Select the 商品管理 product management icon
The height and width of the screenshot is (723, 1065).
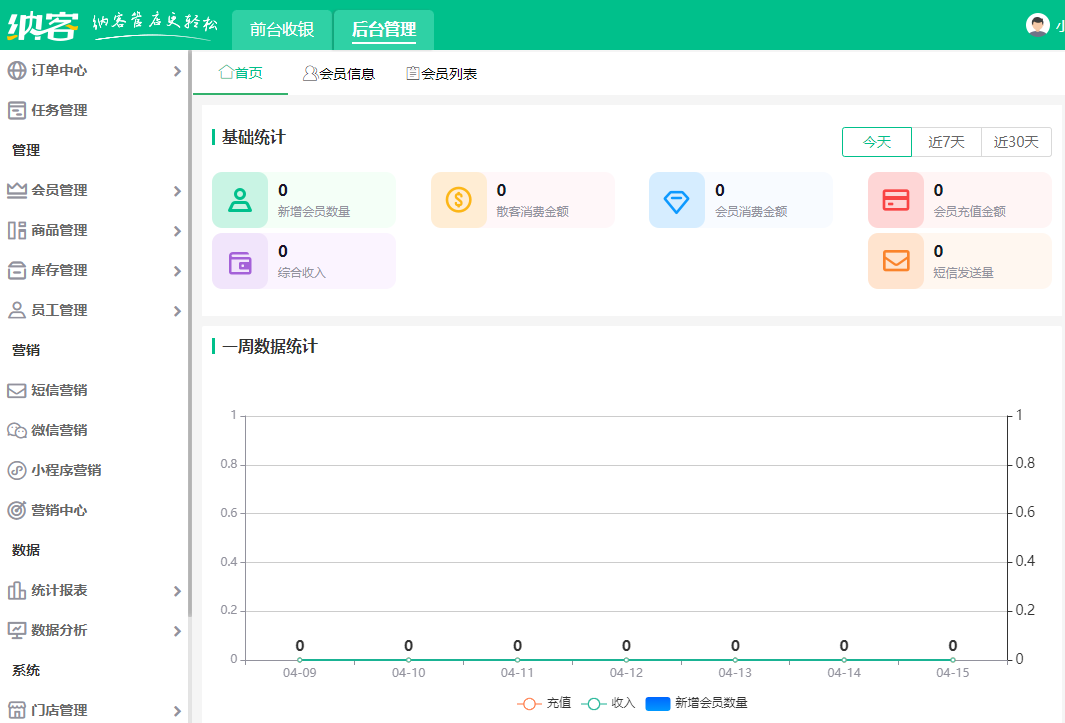[14, 230]
